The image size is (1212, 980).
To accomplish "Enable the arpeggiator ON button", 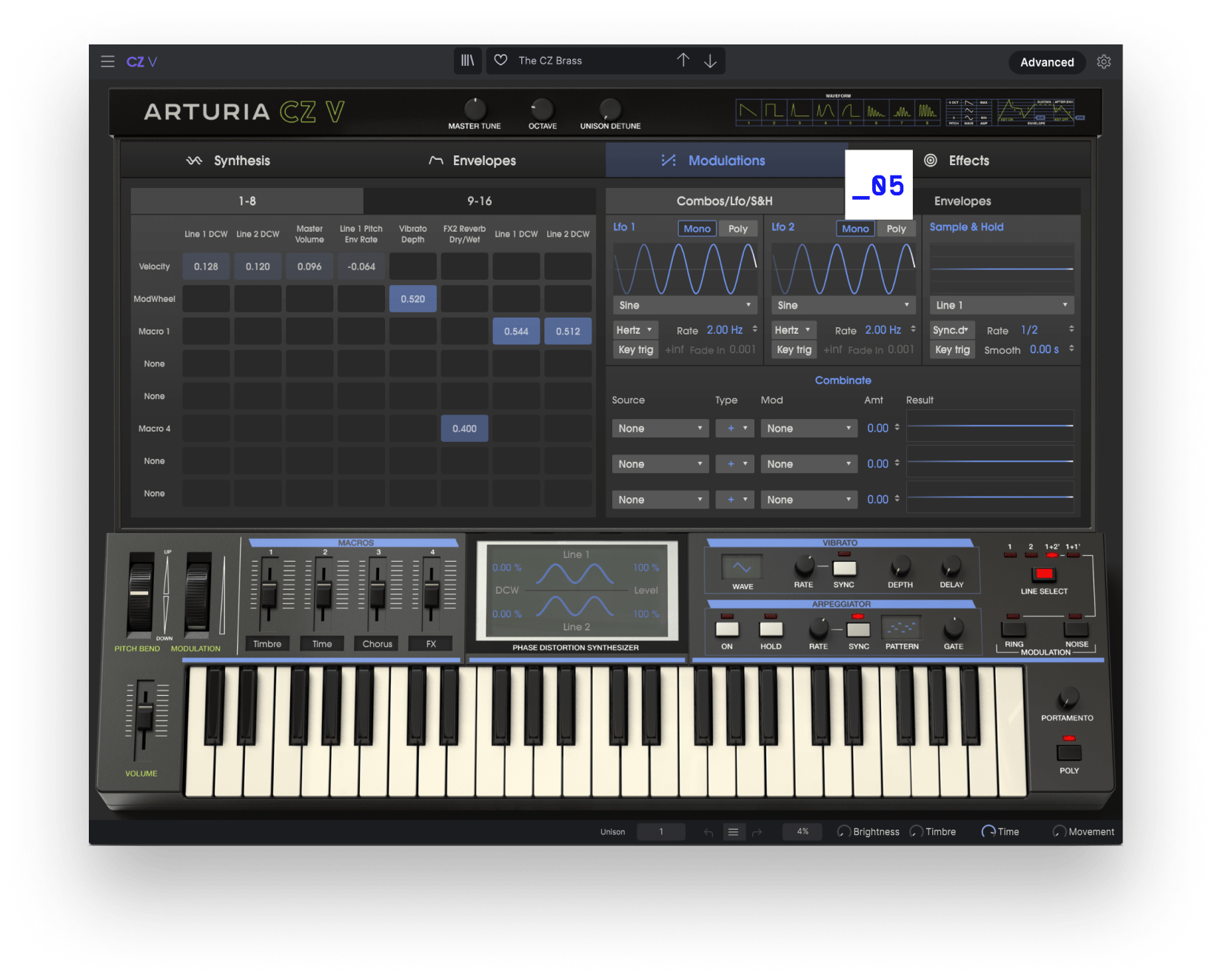I will coord(726,630).
